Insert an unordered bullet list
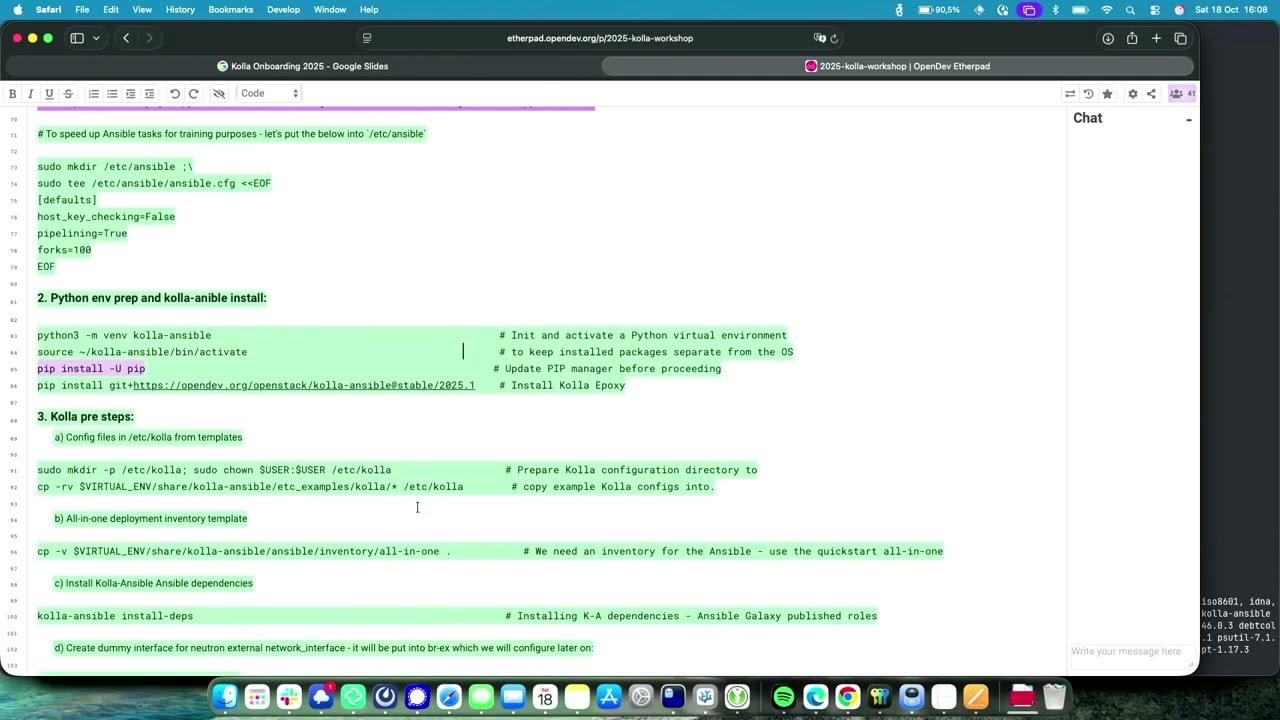Viewport: 1280px width, 720px height. [x=112, y=93]
